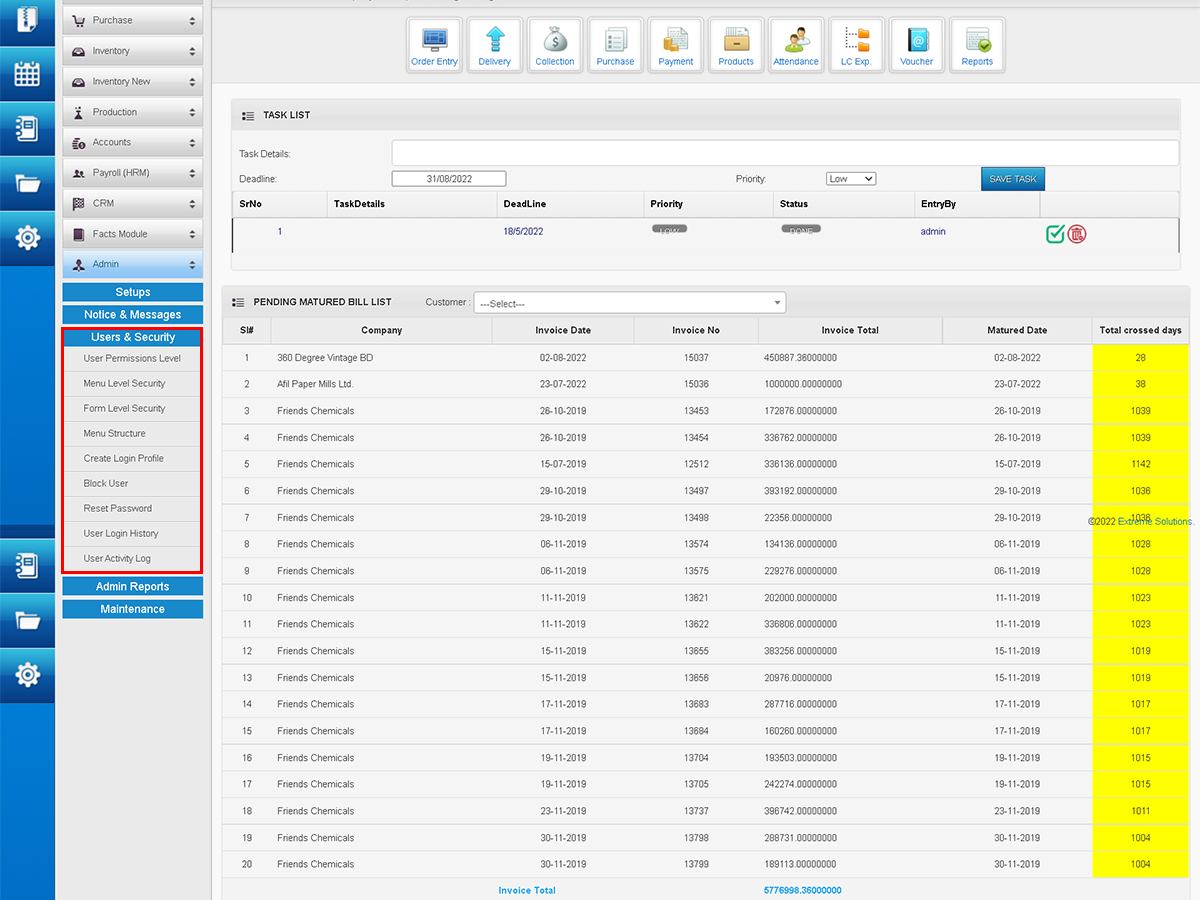Expand the Inventory menu
This screenshot has width=1200, height=900.
point(133,51)
